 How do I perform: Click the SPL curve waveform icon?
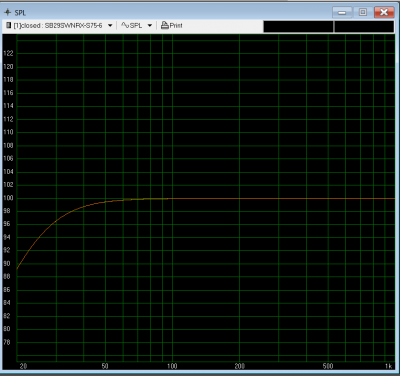[125, 25]
